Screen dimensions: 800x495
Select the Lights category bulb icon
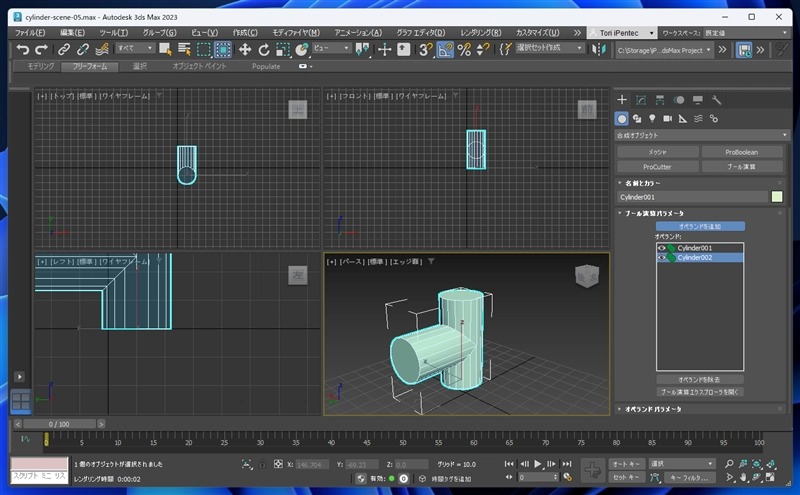click(652, 119)
